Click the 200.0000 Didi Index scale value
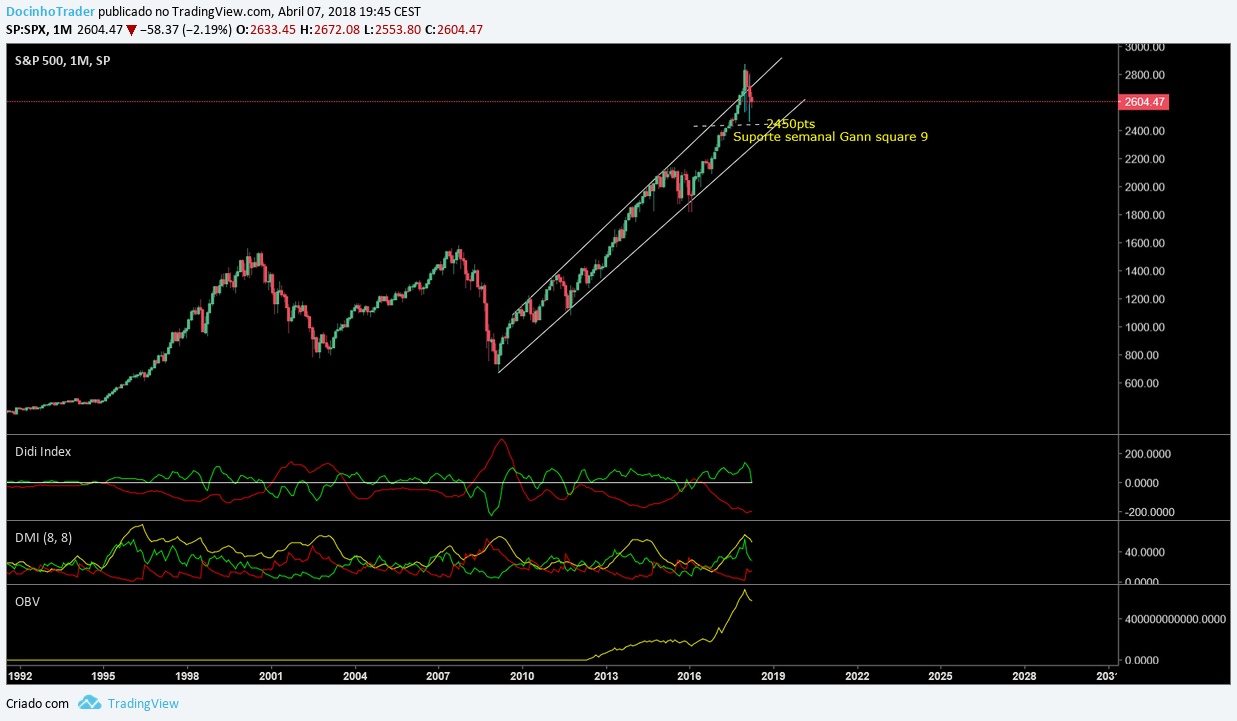The height and width of the screenshot is (721, 1237). coord(1147,454)
